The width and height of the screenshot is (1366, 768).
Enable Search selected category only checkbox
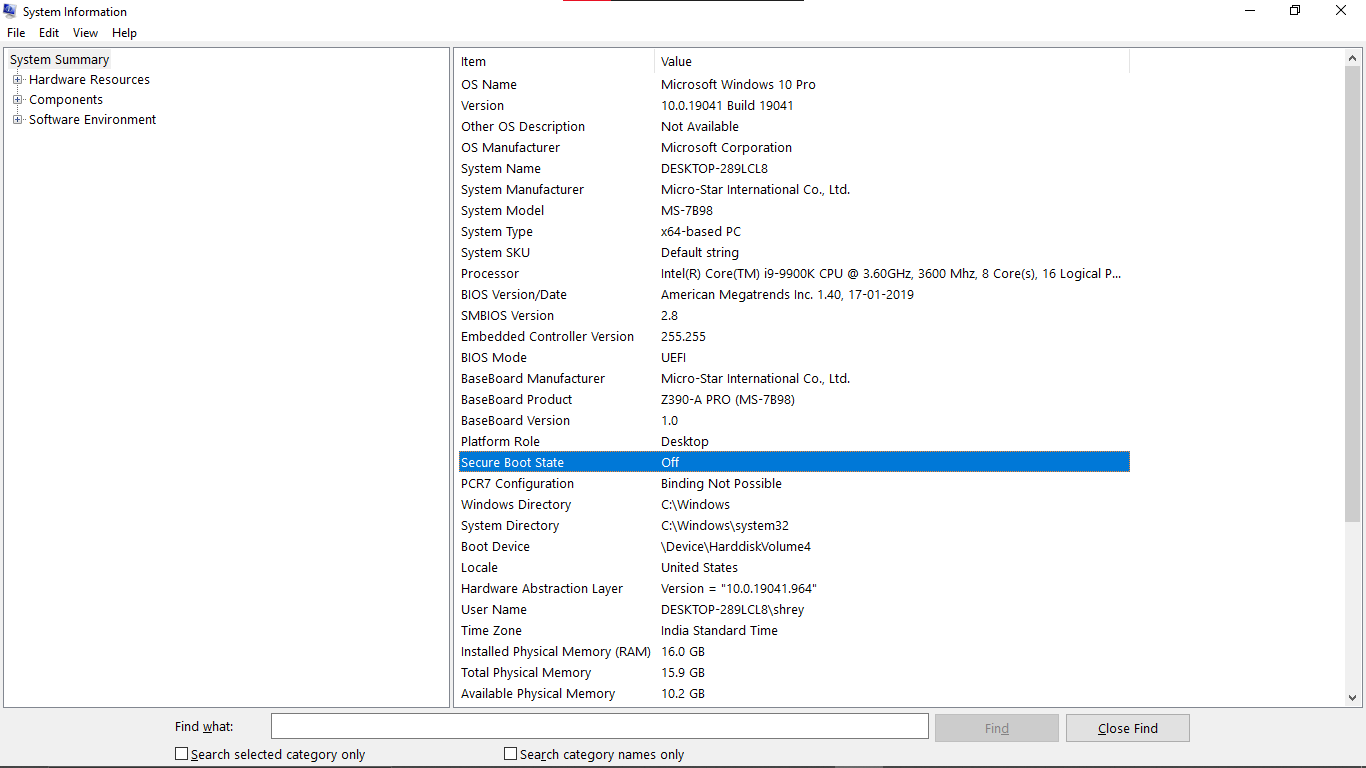182,754
